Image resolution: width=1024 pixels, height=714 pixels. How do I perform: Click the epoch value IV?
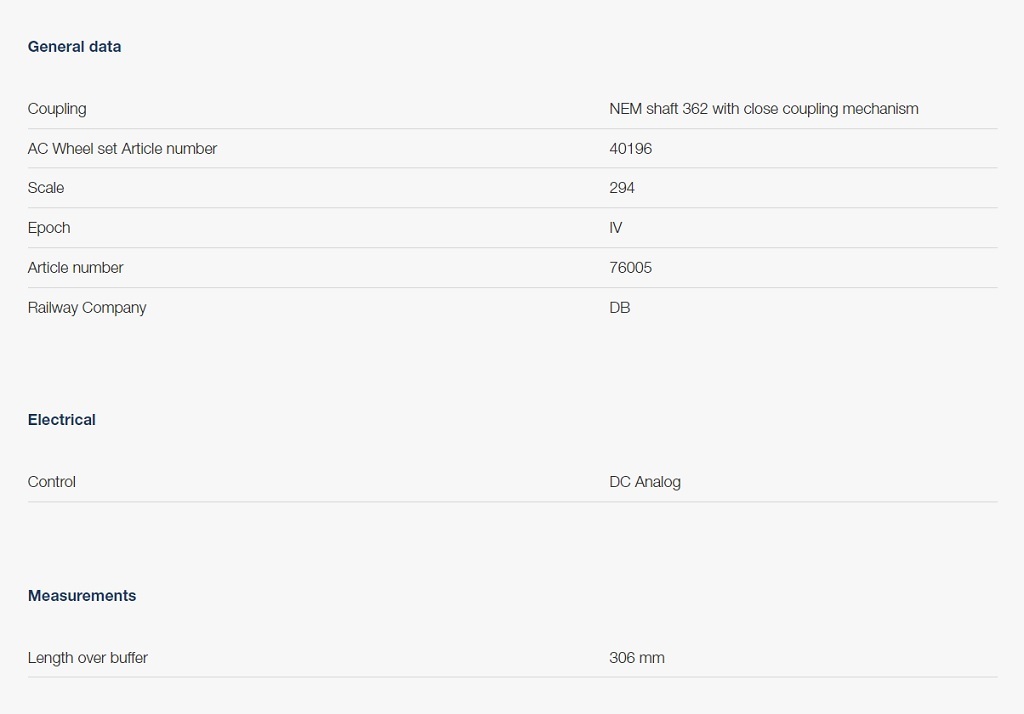coord(616,228)
